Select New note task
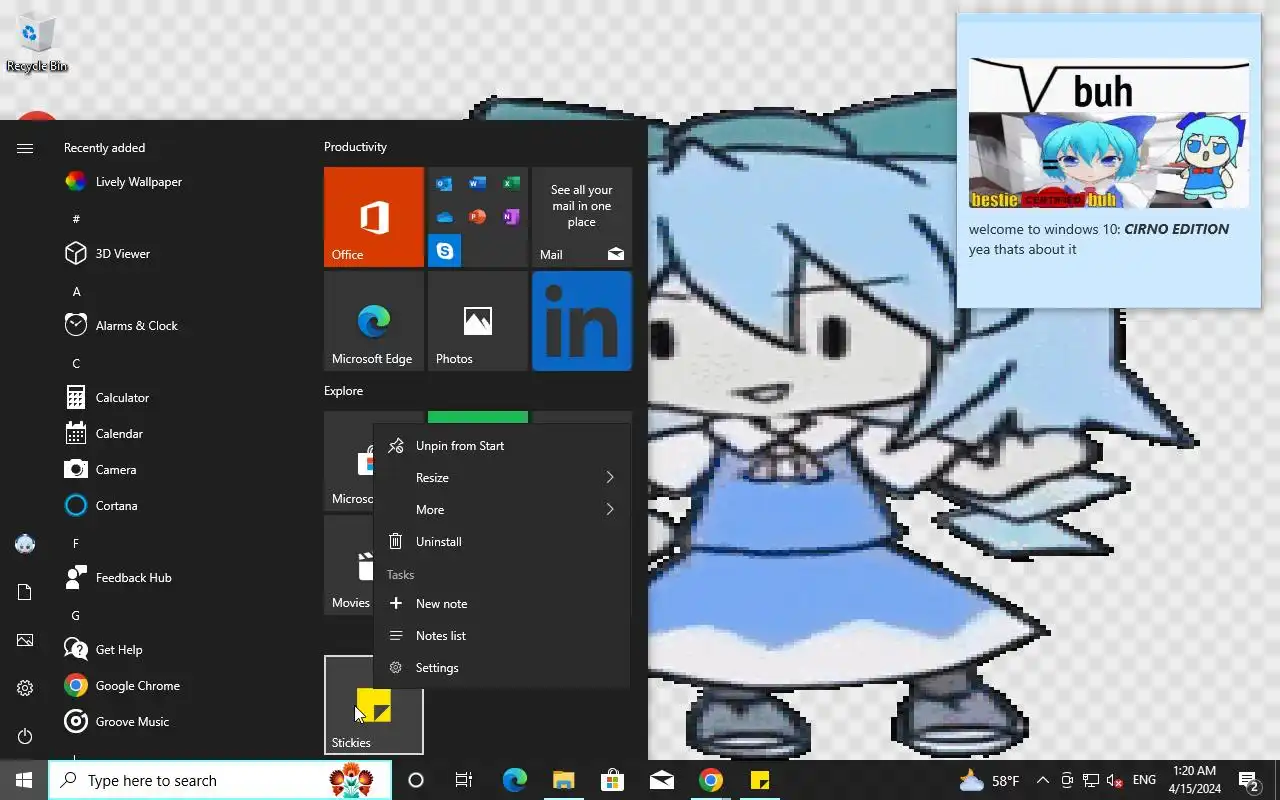 tap(502, 604)
